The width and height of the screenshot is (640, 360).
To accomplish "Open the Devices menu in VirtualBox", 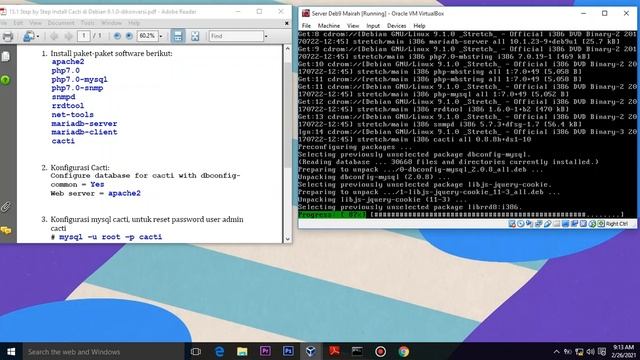I will (396, 26).
